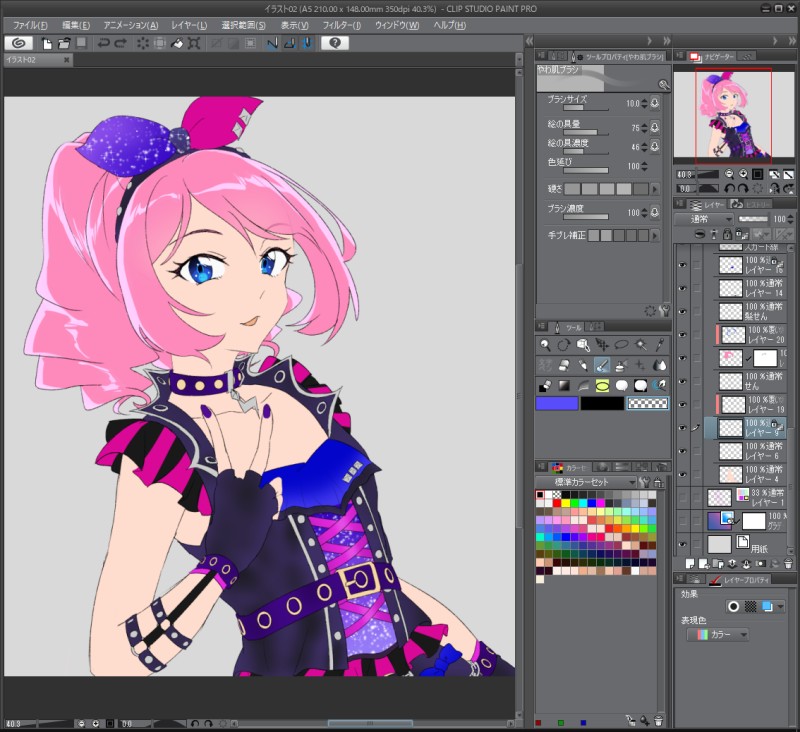This screenshot has height=732, width=800.
Task: Redo the action in toolbar
Action: (121, 43)
